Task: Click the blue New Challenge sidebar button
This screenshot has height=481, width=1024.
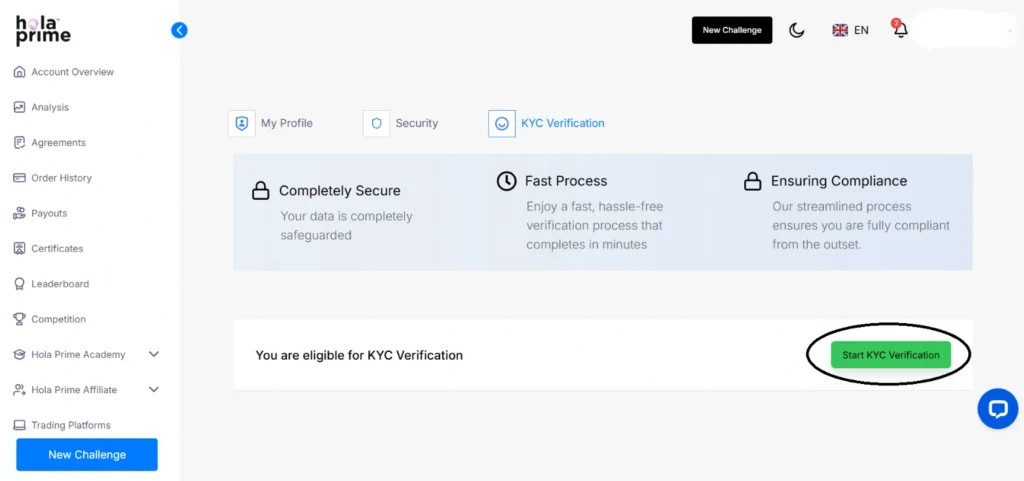Action: pos(87,454)
